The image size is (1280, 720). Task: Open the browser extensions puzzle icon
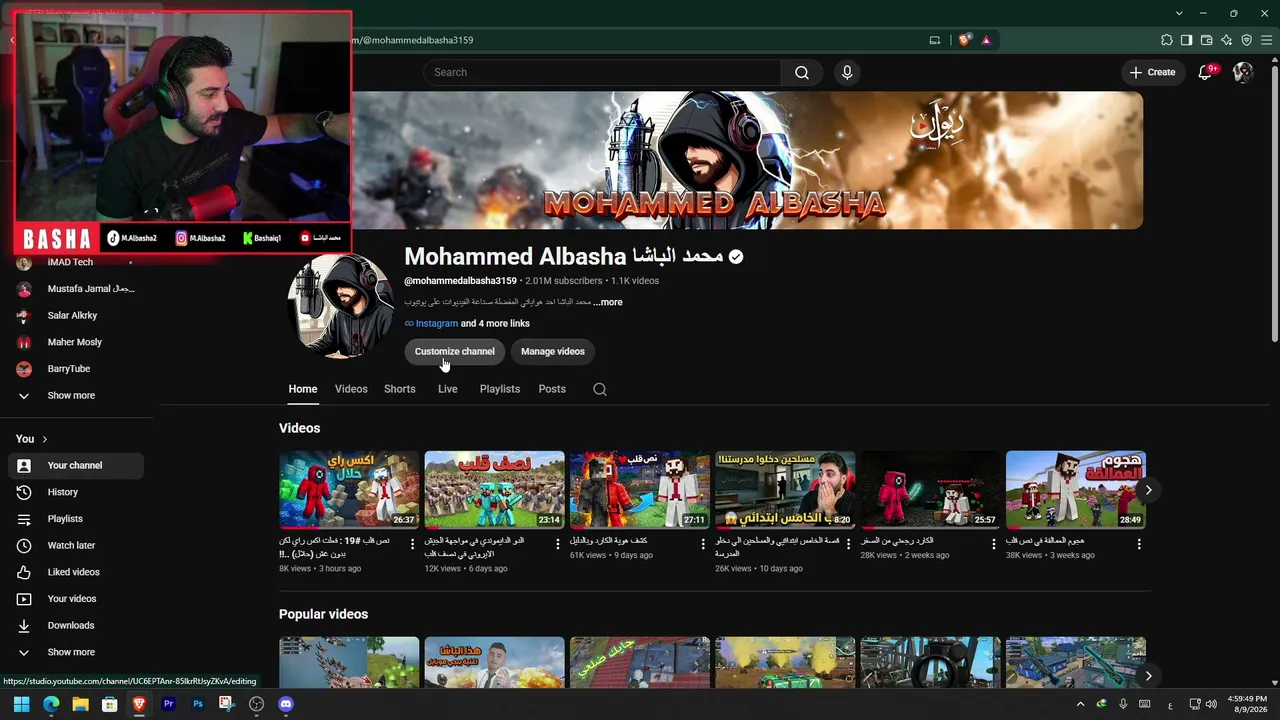tap(1166, 40)
